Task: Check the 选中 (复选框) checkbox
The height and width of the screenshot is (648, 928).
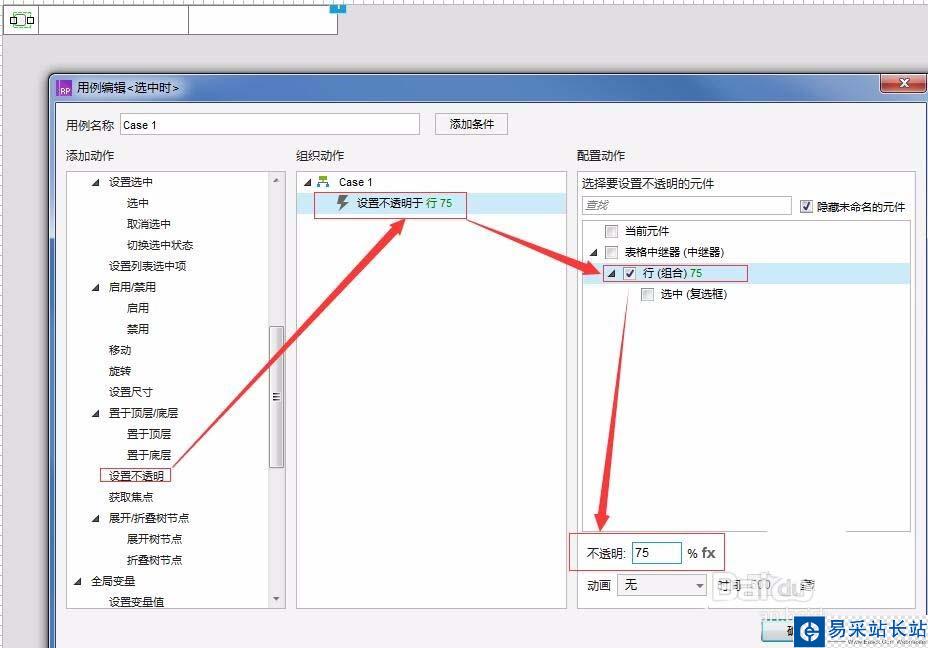Action: click(647, 294)
